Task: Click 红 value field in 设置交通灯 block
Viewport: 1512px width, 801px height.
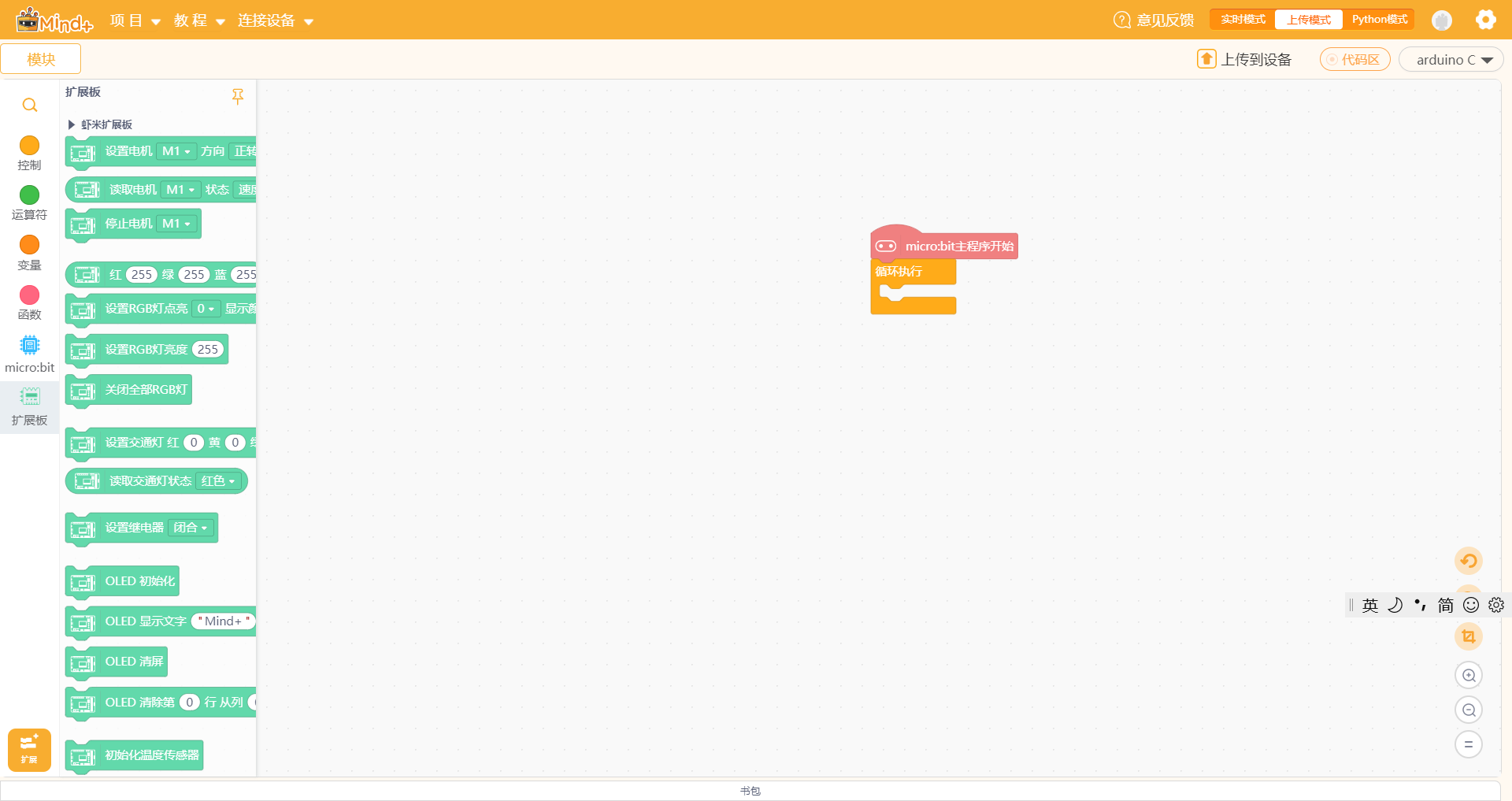Action: tap(194, 443)
